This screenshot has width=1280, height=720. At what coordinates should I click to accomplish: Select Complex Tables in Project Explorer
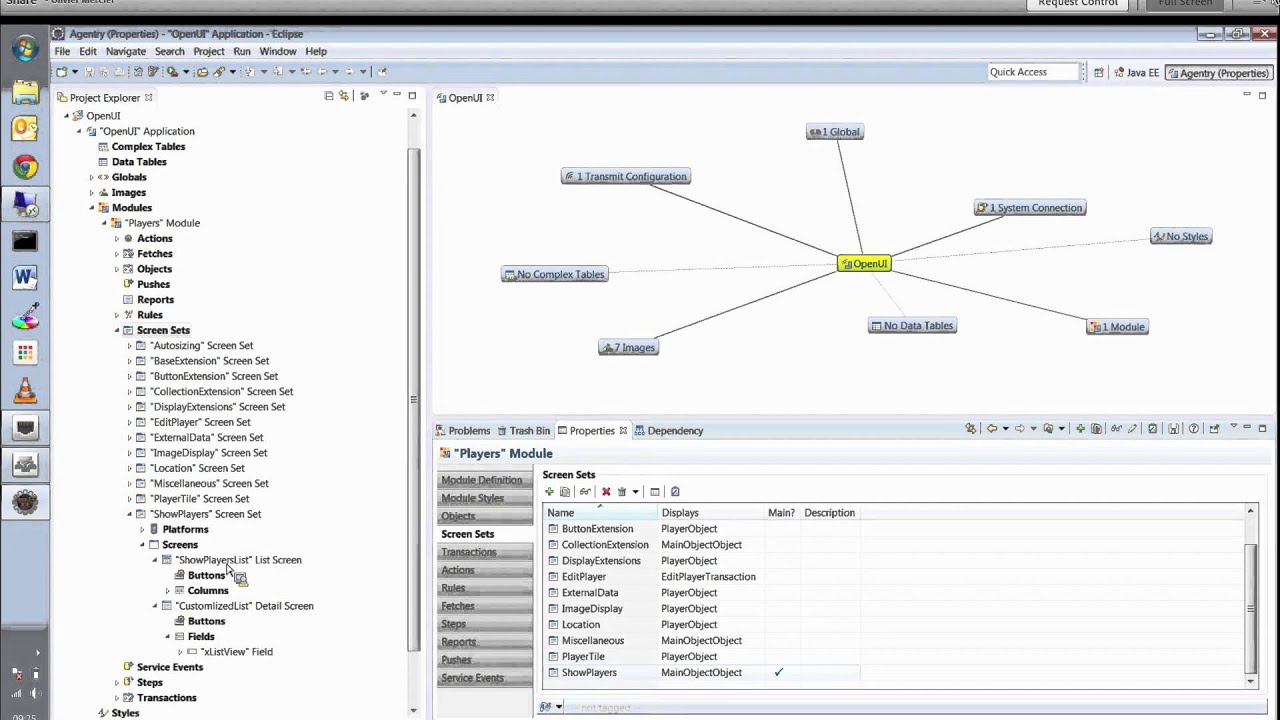[148, 147]
